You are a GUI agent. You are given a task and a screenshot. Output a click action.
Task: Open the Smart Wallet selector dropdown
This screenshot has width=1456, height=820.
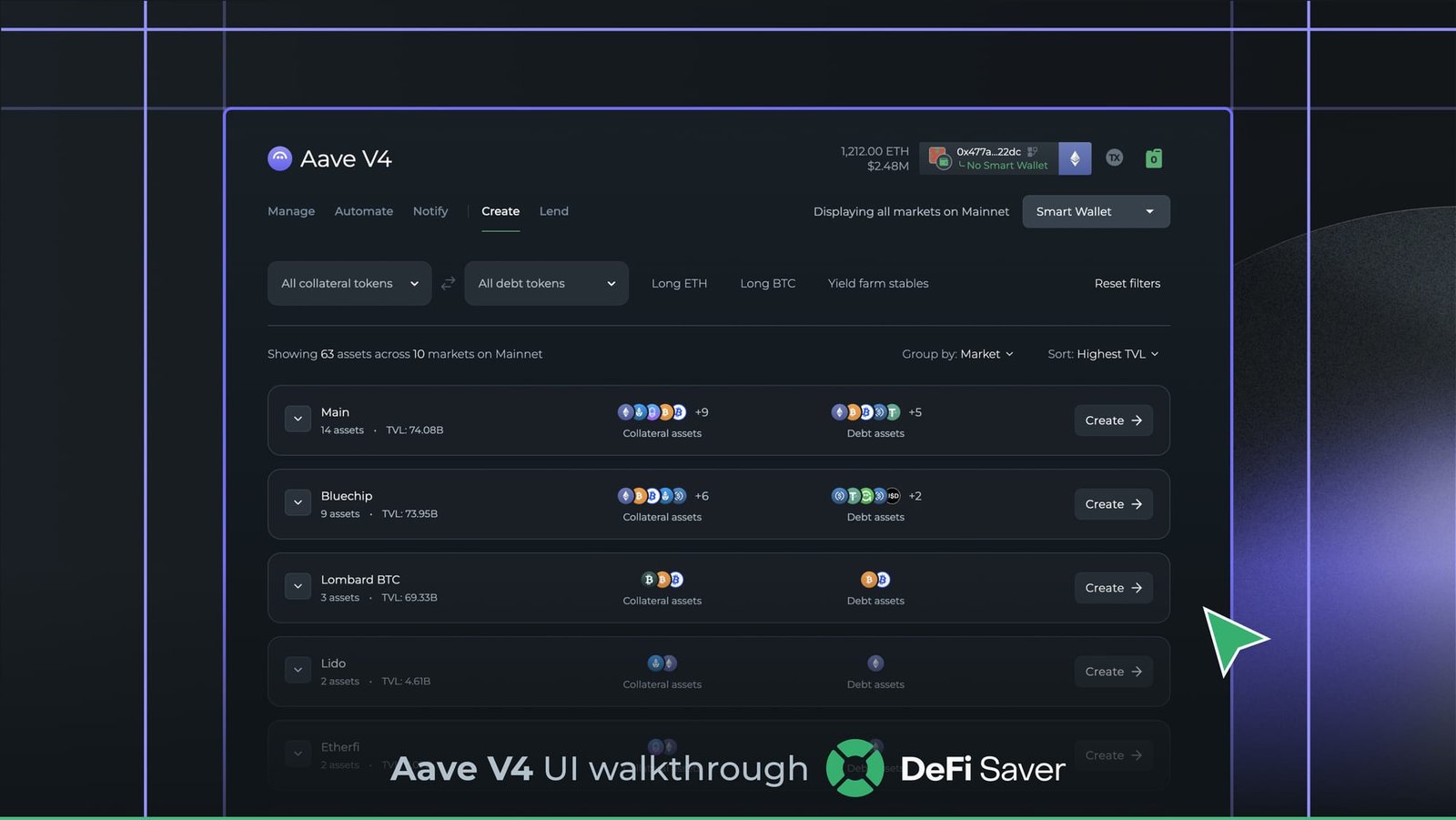pos(1096,211)
